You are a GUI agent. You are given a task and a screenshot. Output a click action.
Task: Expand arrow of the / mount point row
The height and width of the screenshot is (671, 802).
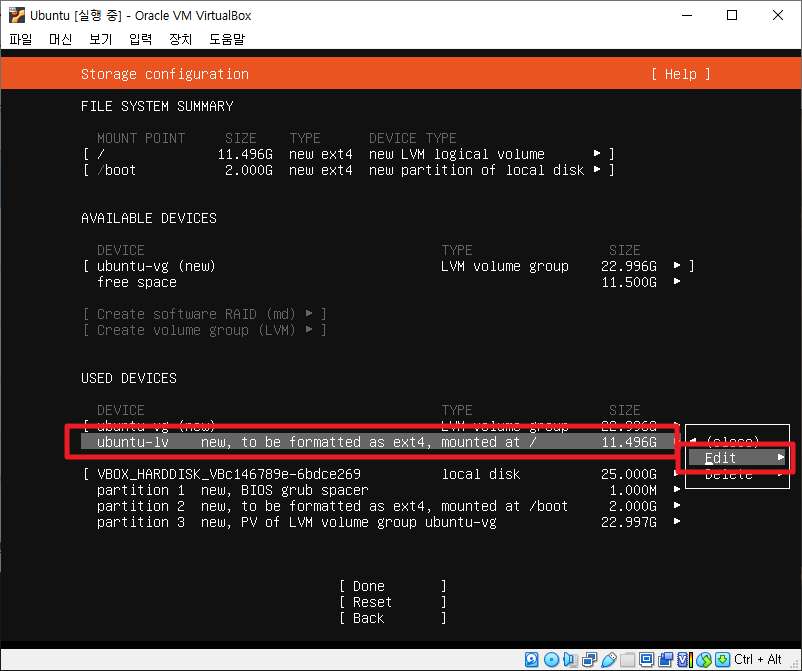point(597,153)
